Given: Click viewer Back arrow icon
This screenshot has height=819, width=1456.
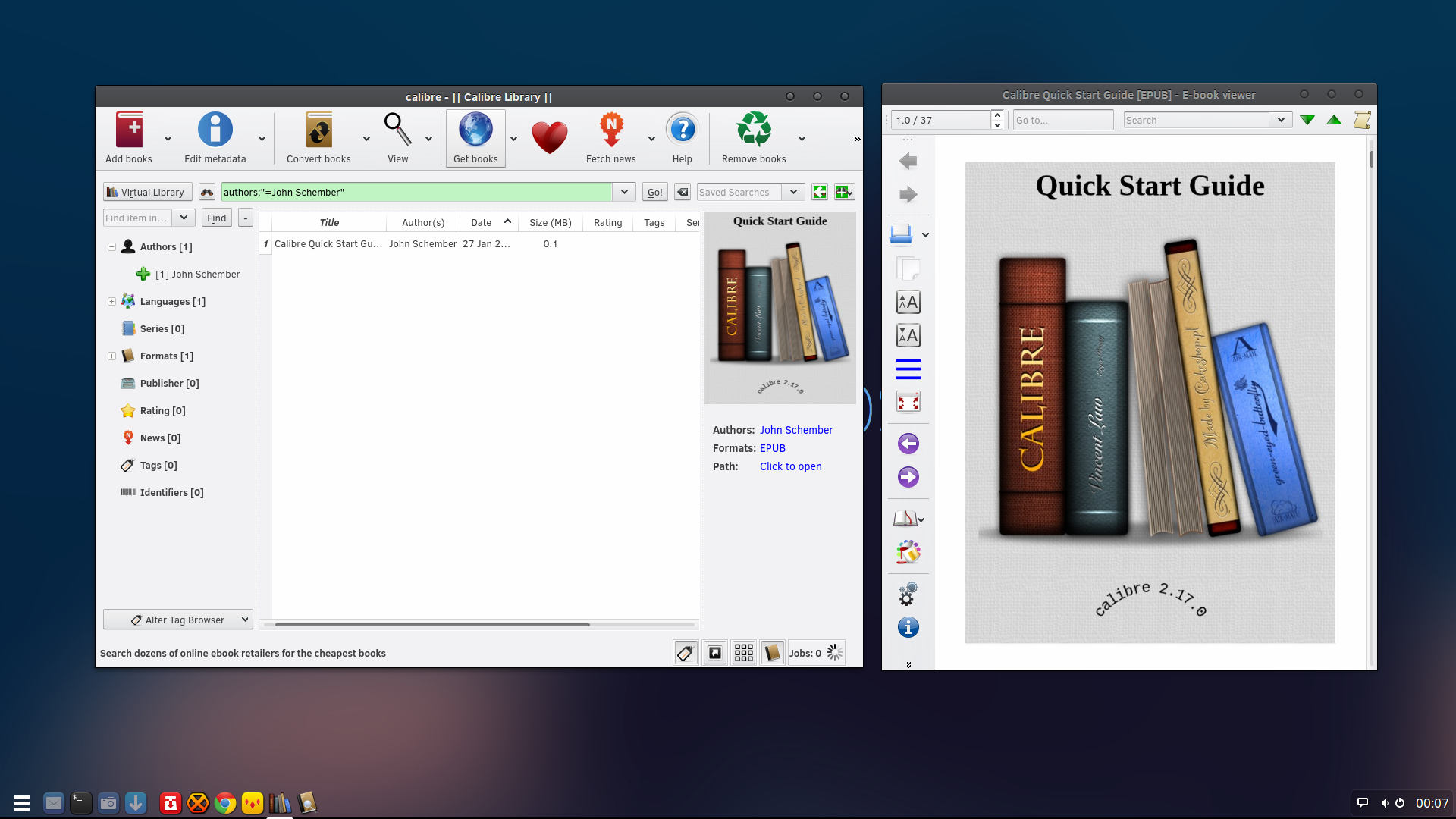Looking at the screenshot, I should (908, 161).
